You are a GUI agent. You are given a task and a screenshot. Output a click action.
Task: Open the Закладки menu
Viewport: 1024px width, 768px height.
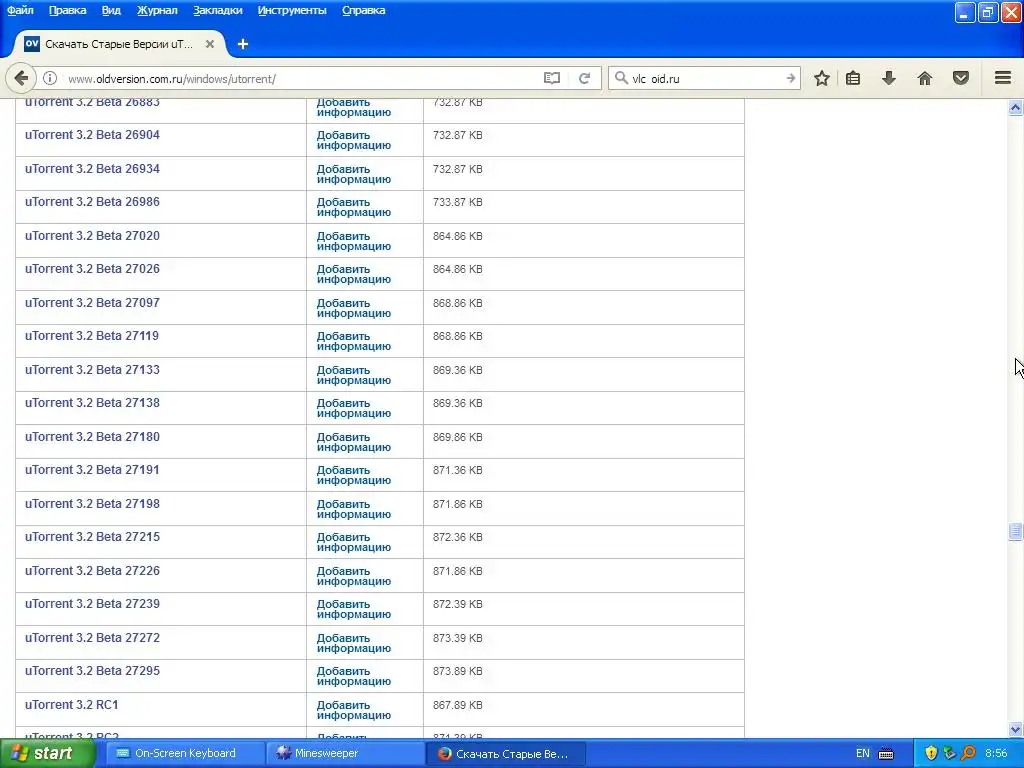(217, 10)
